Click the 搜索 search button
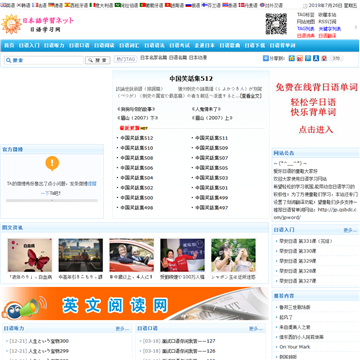The image size is (360, 360). [98, 60]
